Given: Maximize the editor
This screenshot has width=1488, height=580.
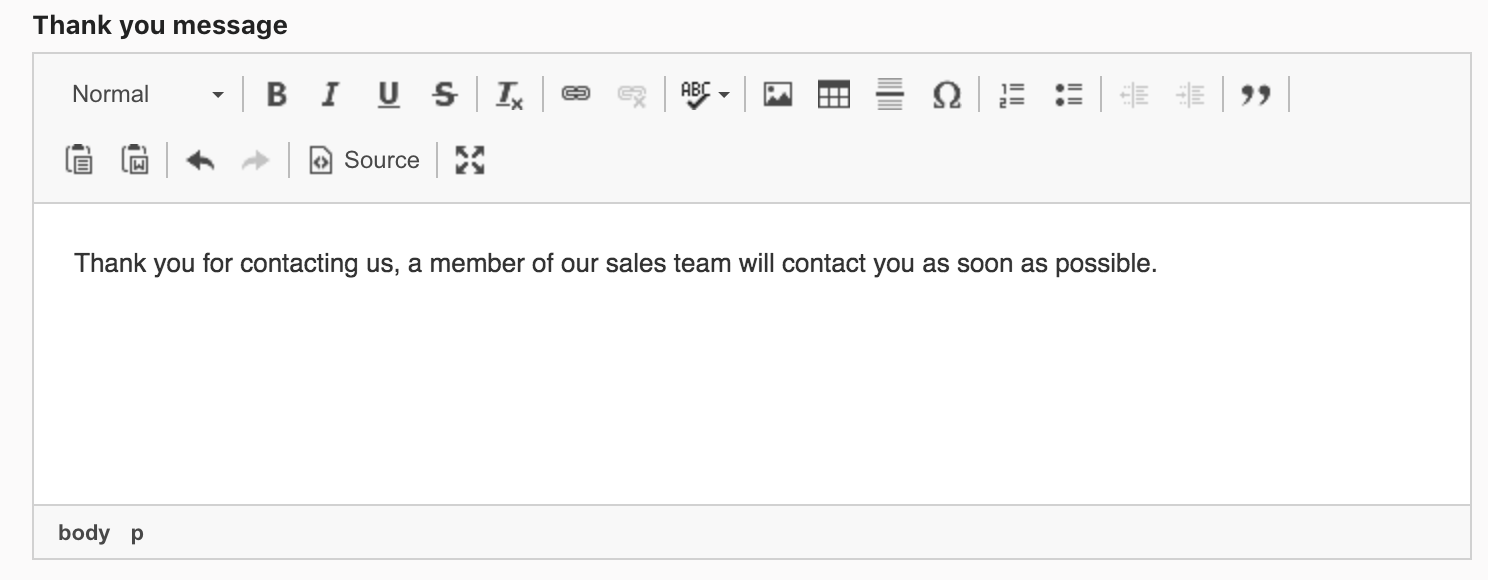Looking at the screenshot, I should [470, 160].
